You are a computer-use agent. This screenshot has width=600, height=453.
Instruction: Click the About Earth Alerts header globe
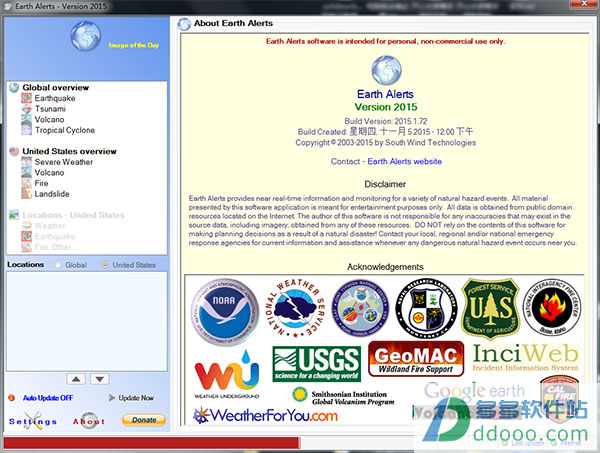pos(184,24)
